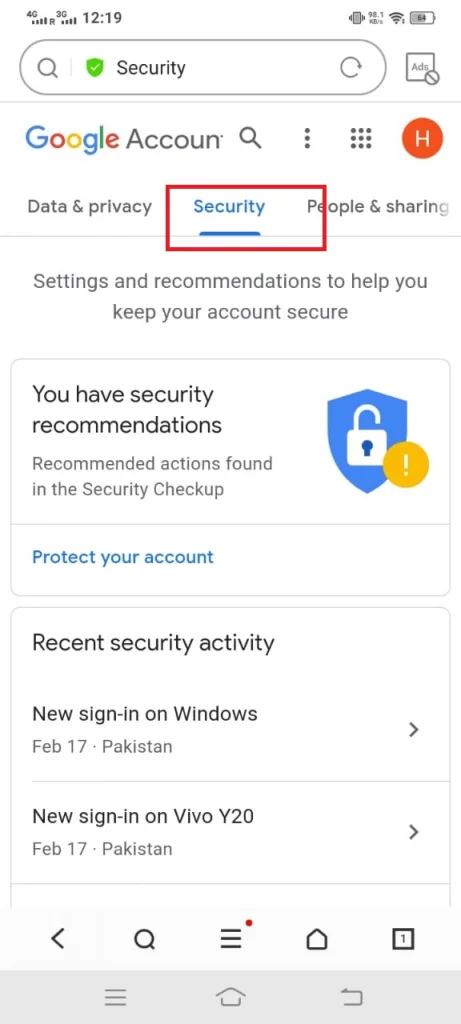Tap the search magnifier in address bar

pyautogui.click(x=48, y=67)
